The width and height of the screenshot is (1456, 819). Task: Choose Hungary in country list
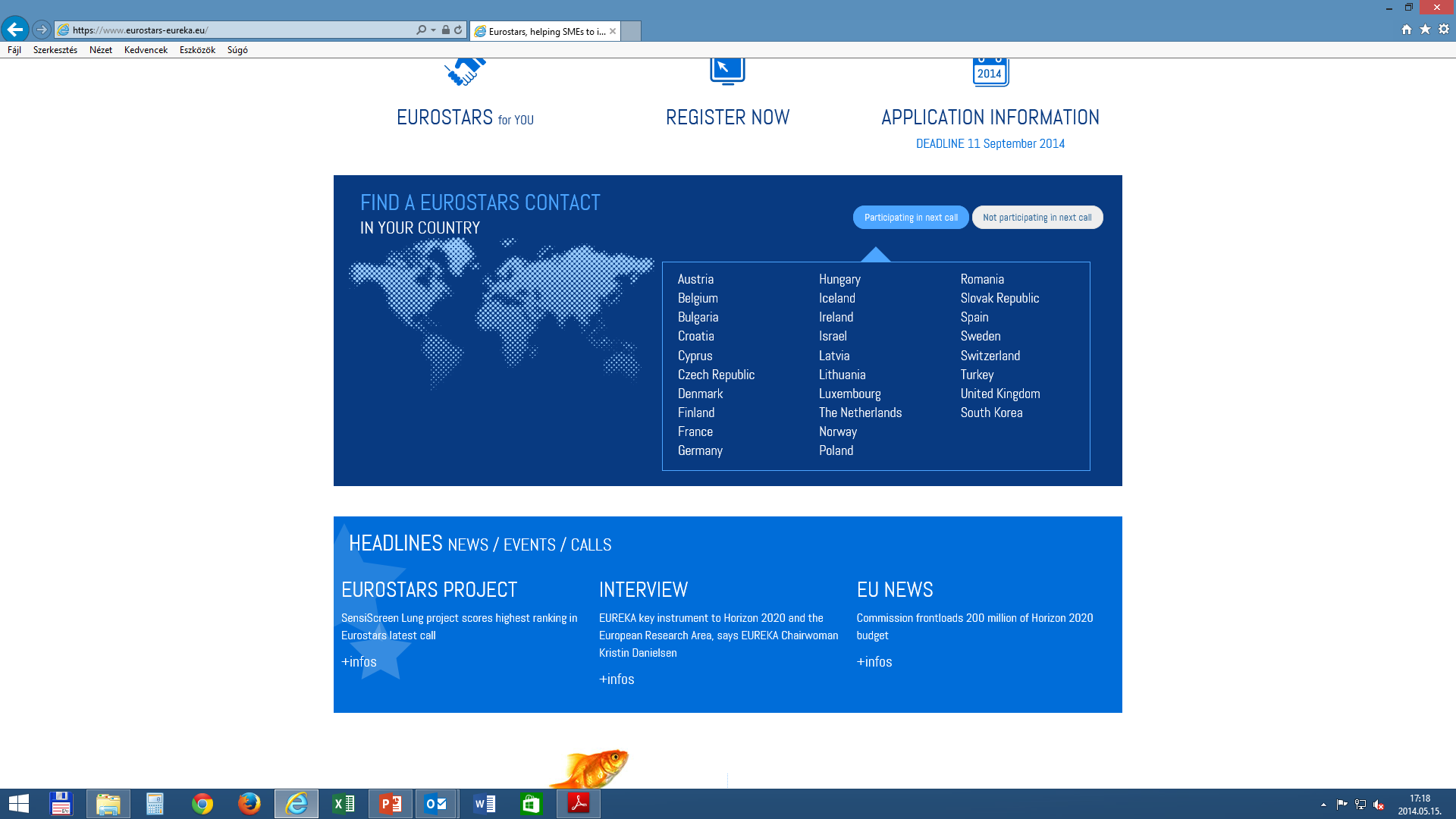click(x=839, y=279)
